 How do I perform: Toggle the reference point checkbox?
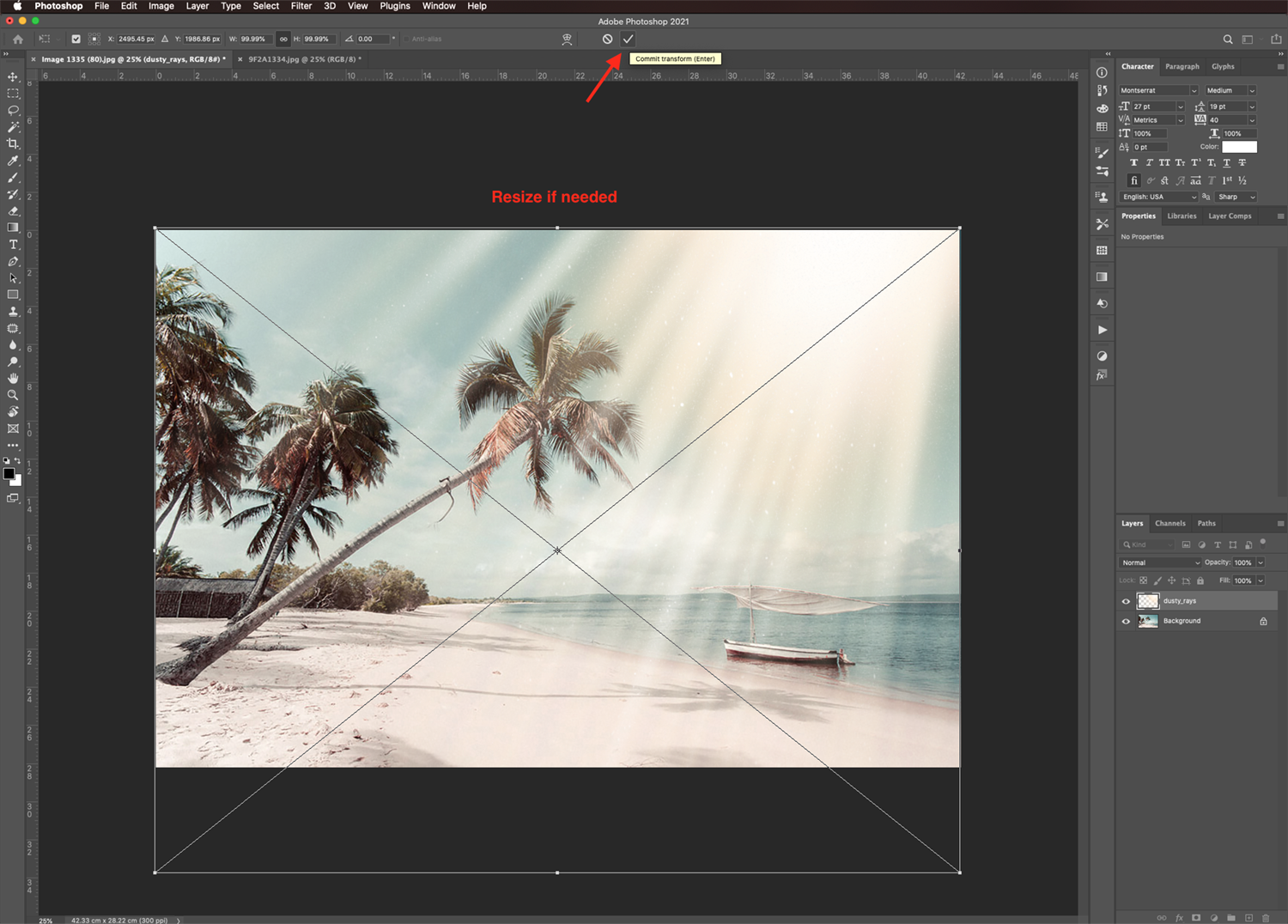point(76,39)
